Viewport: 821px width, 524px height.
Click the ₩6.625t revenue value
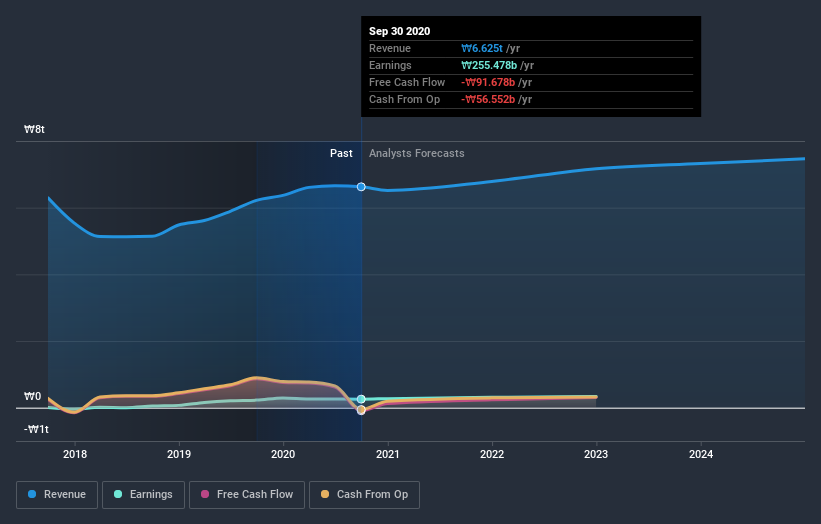(482, 48)
